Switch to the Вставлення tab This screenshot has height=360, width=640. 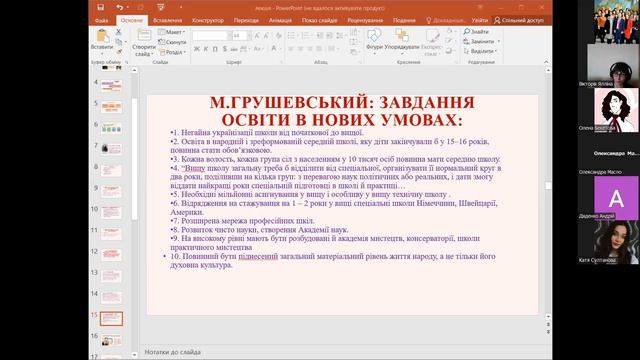[x=167, y=20]
